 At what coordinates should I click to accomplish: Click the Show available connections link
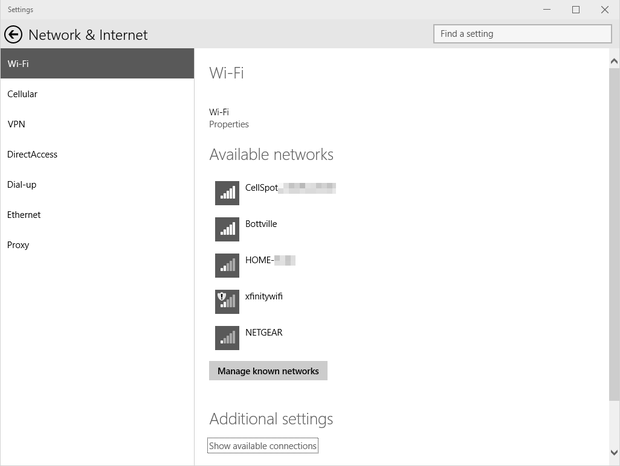[263, 445]
